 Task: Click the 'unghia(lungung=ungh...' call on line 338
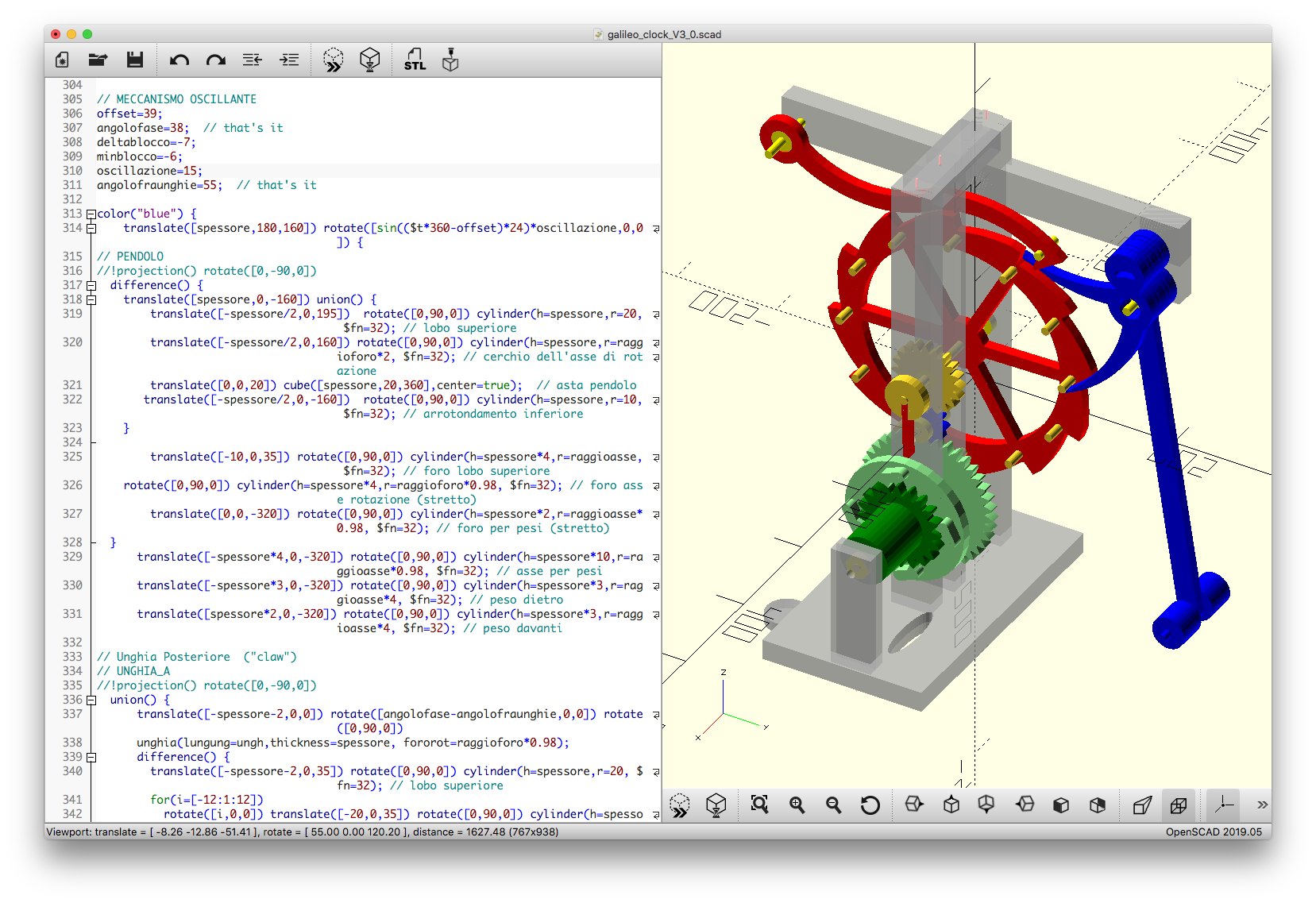coord(353,743)
